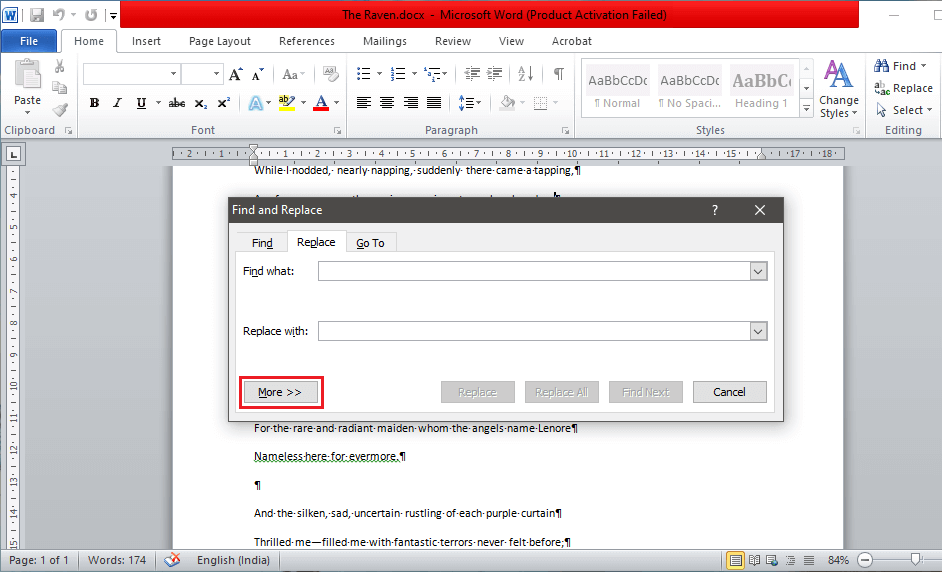Image resolution: width=942 pixels, height=572 pixels.
Task: Click the Format Painter brush icon
Action: pos(60,110)
